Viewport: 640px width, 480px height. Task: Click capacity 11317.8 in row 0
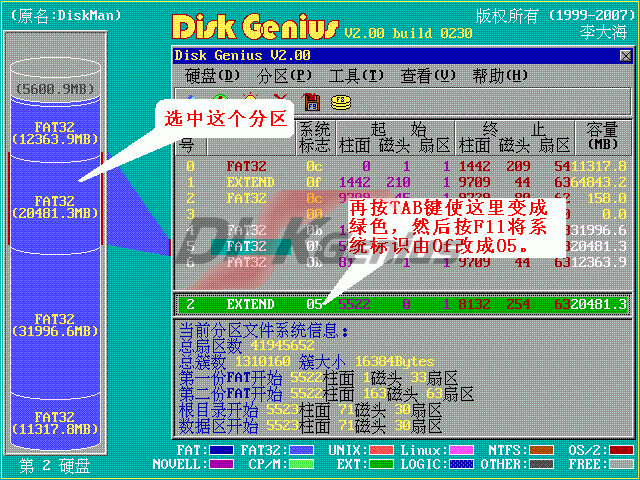coord(598,166)
